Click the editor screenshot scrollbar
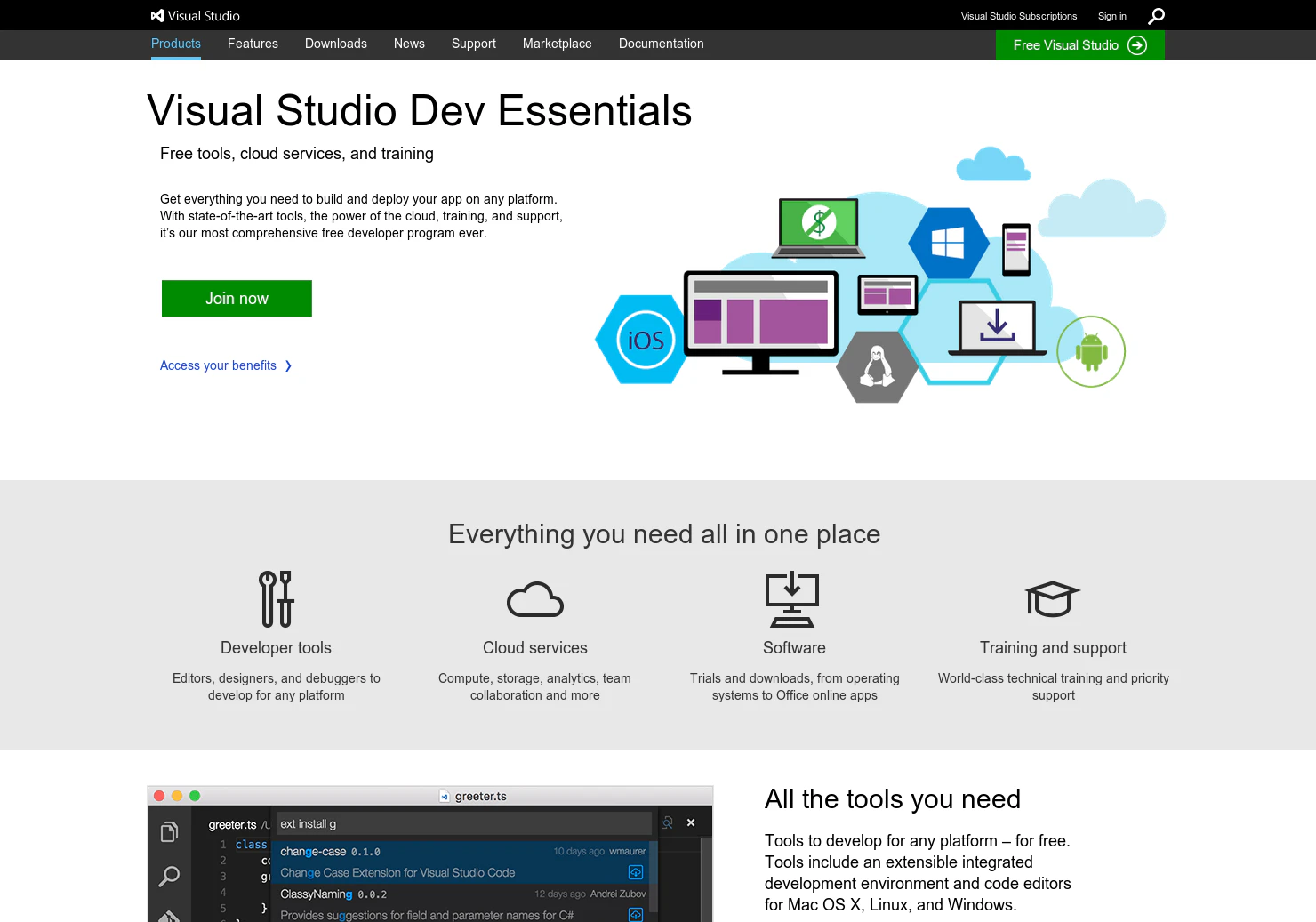Image resolution: width=1316 pixels, height=922 pixels. pos(706,880)
